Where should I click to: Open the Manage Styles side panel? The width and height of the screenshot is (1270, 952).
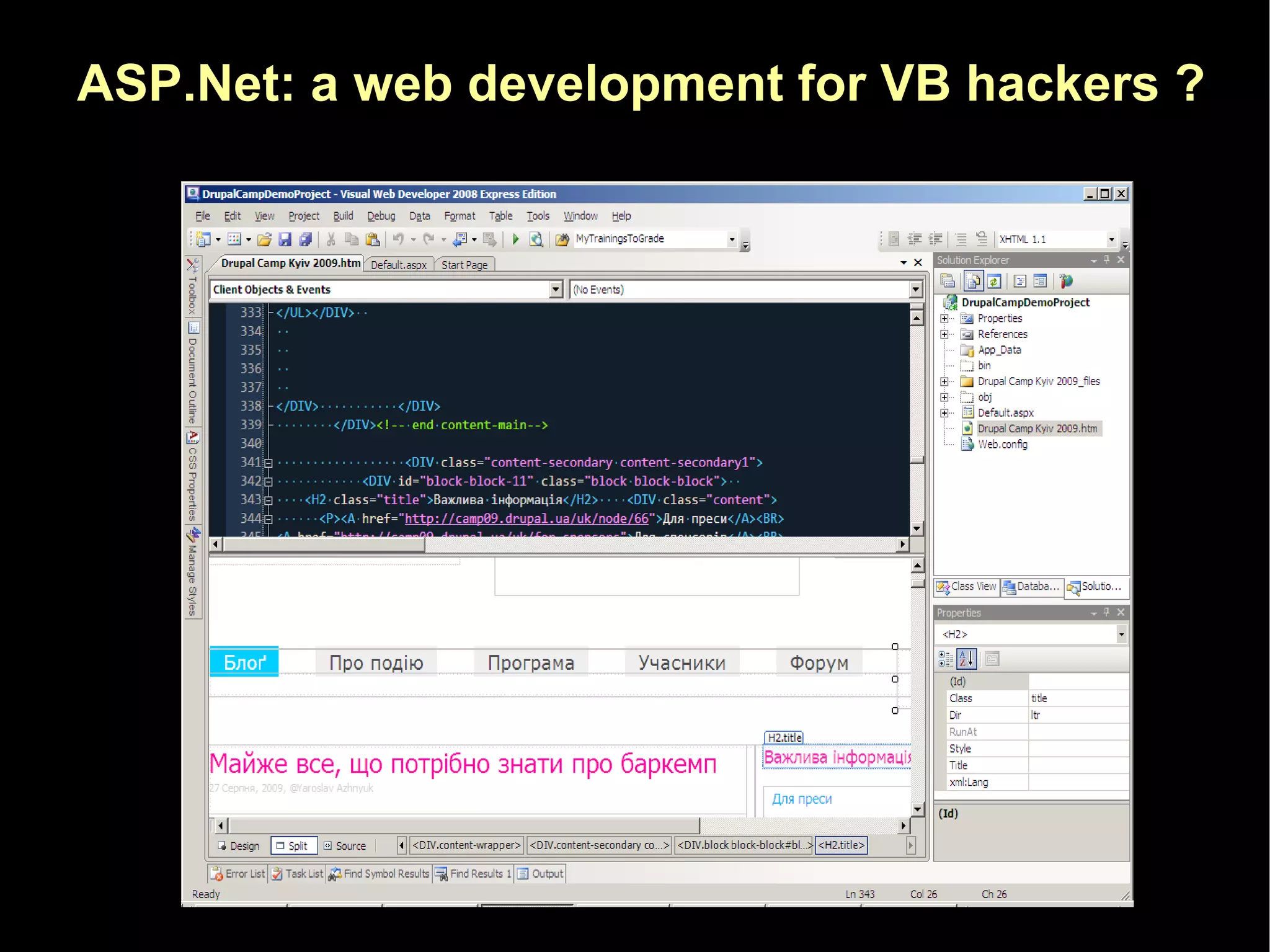193,571
